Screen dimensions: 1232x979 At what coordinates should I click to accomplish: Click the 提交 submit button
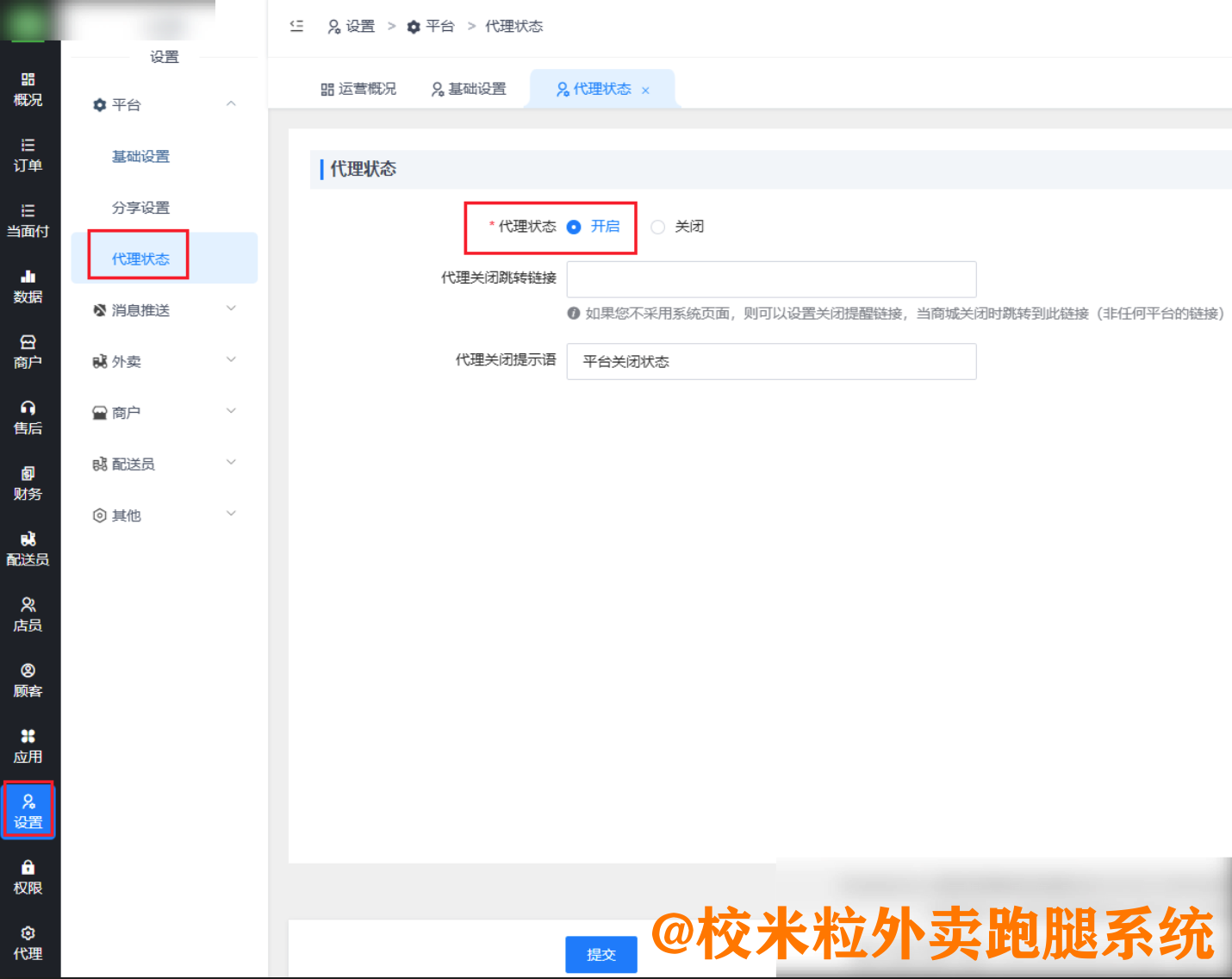click(600, 954)
